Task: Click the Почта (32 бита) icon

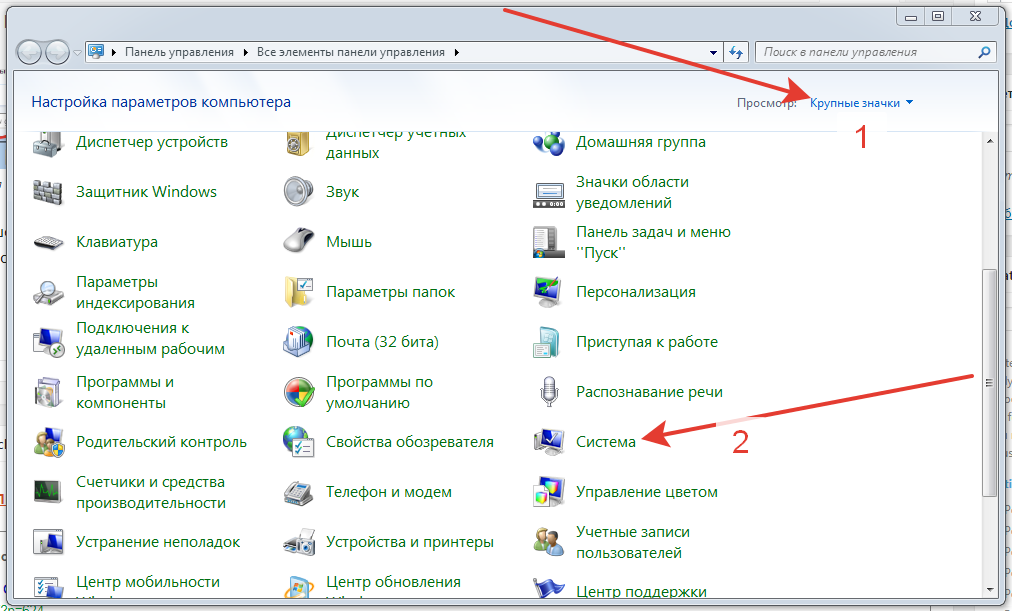Action: pyautogui.click(x=298, y=342)
